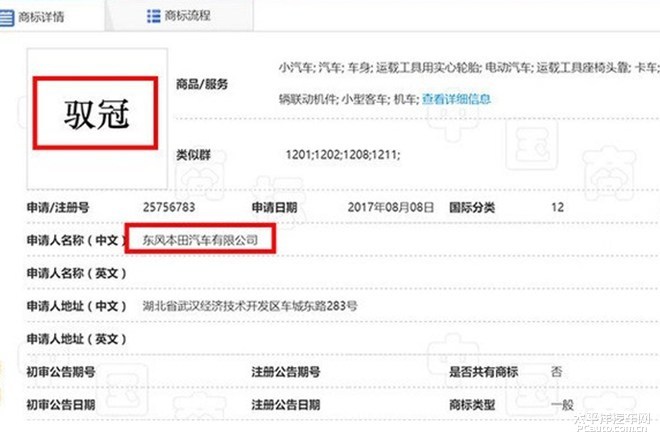Click the 类似群 label

point(193,155)
